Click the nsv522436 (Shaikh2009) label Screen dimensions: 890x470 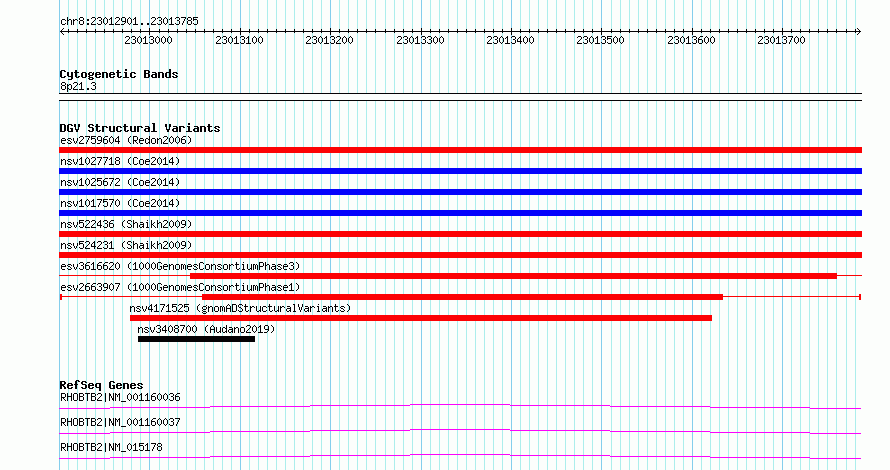point(126,224)
